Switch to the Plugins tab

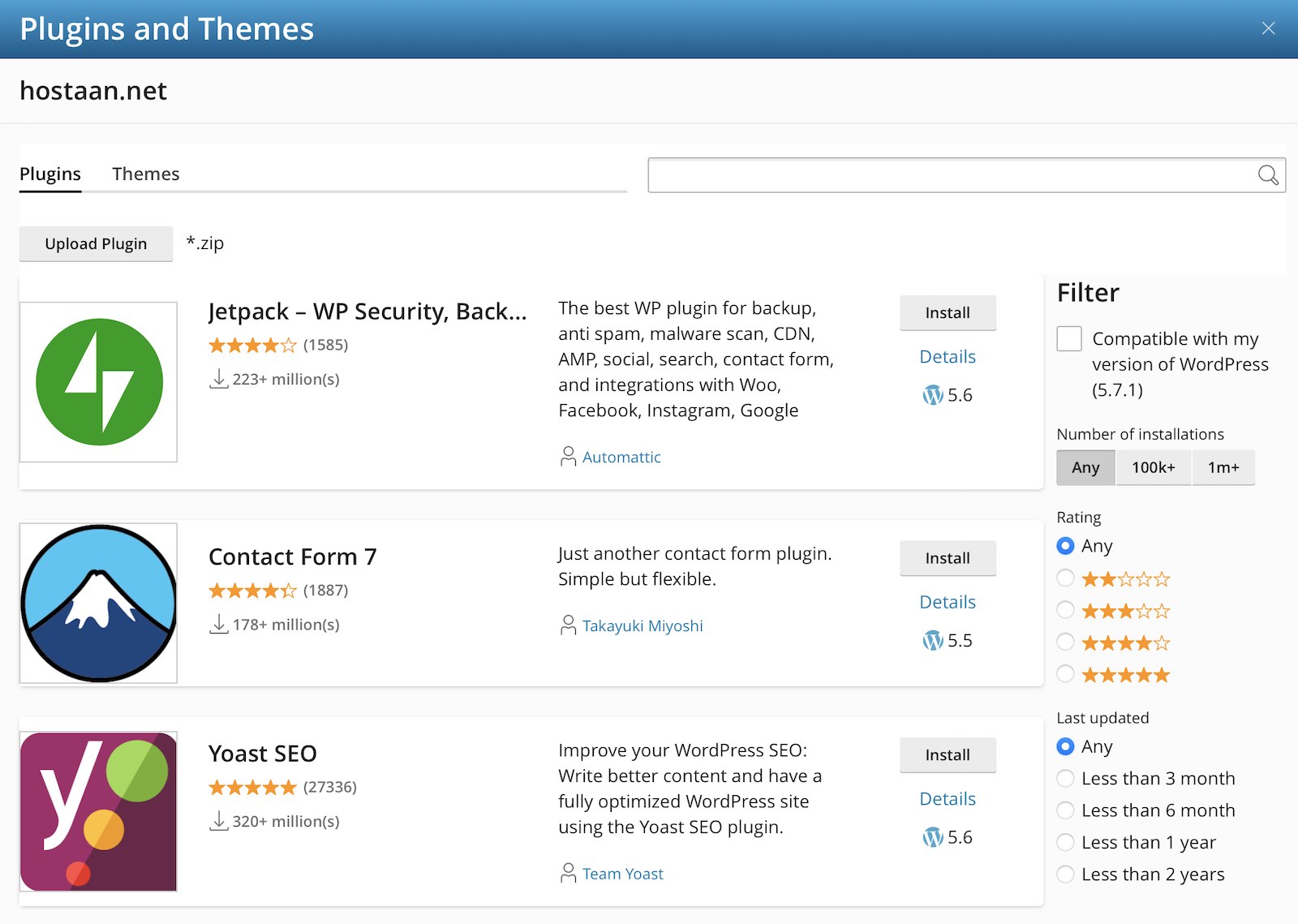pyautogui.click(x=50, y=174)
